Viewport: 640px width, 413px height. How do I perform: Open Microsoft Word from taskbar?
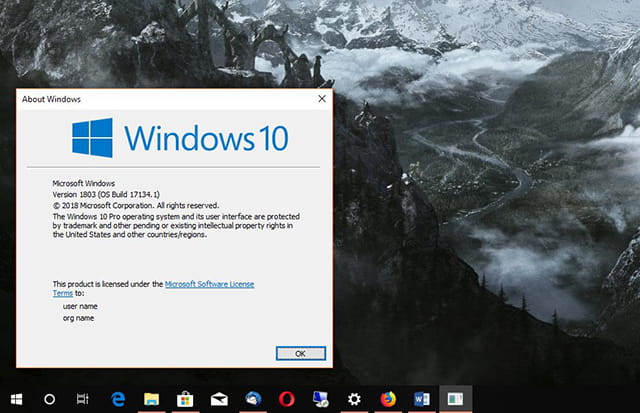point(422,399)
